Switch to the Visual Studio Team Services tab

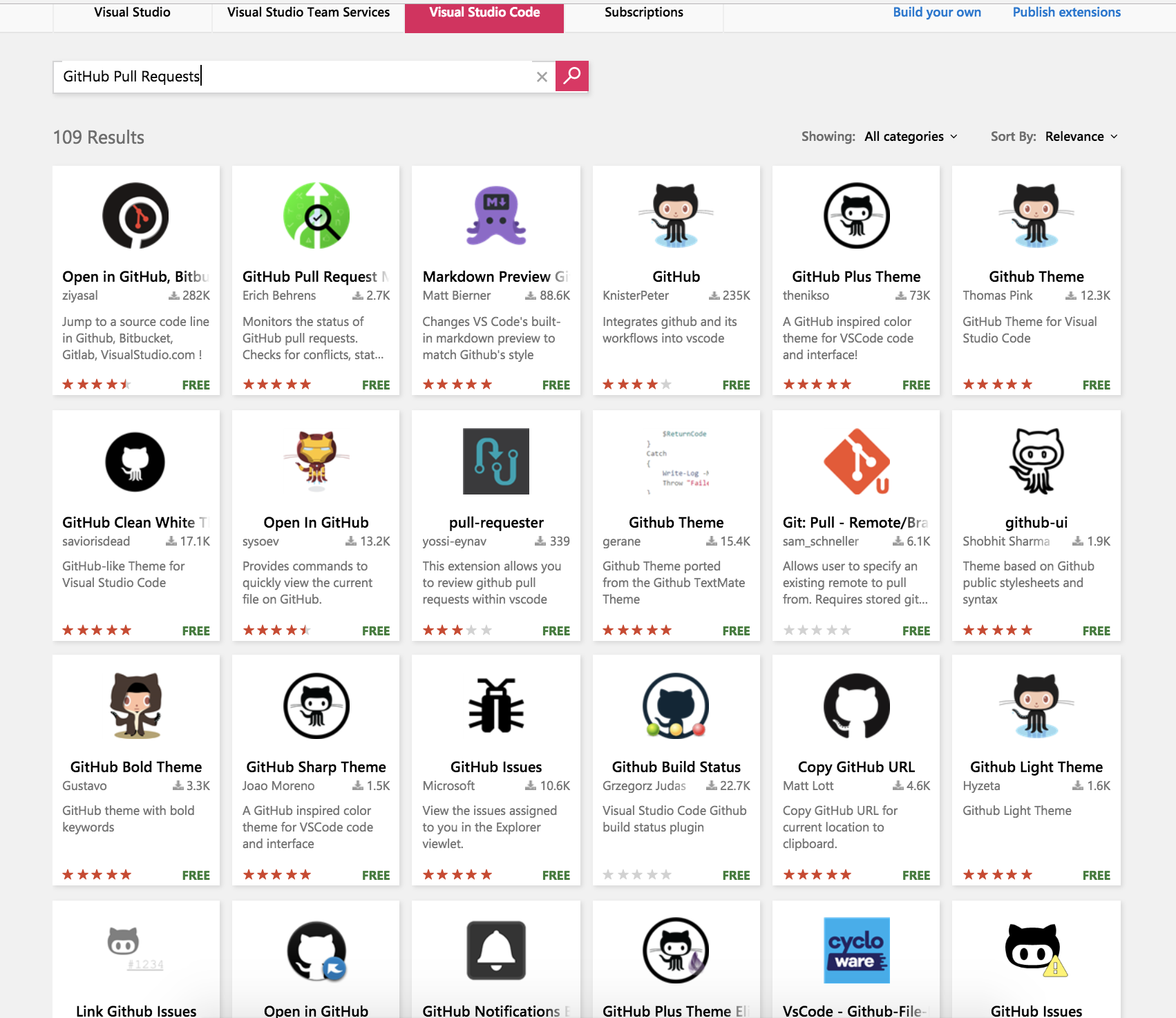[x=307, y=12]
